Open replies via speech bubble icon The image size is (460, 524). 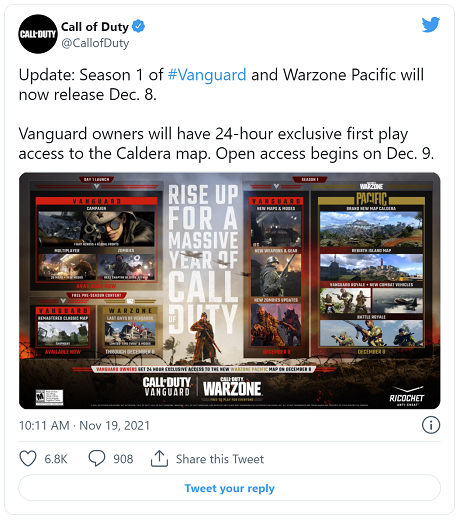pyautogui.click(x=97, y=458)
